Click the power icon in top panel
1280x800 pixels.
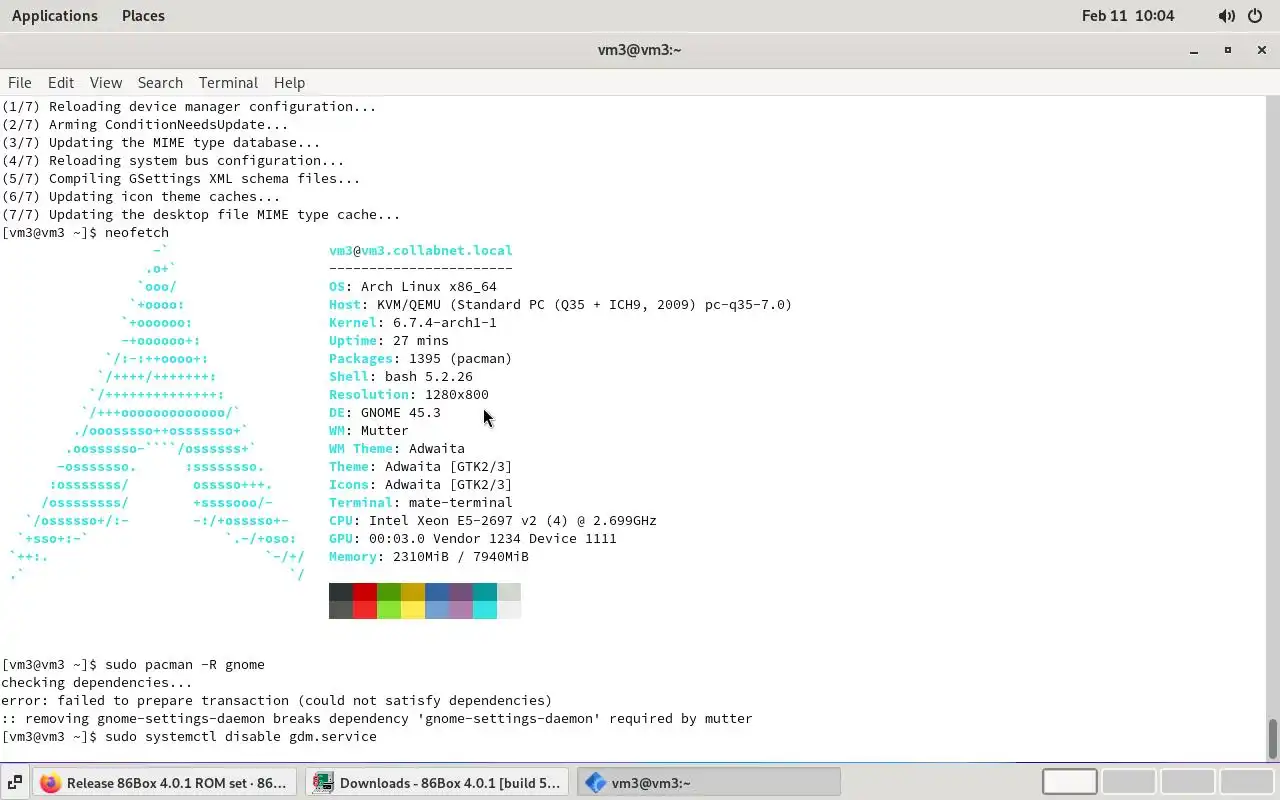[1255, 16]
